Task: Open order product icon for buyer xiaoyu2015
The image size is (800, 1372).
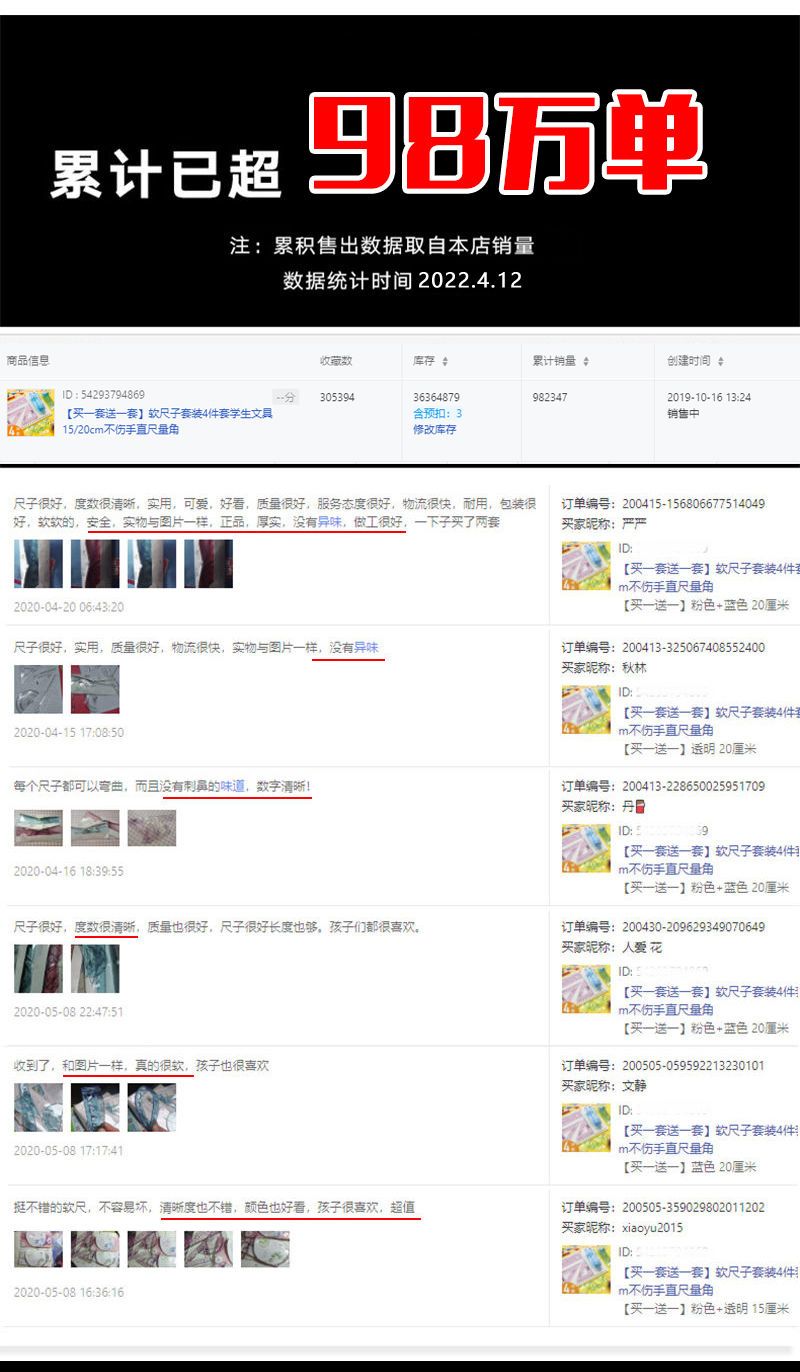Action: [586, 1270]
